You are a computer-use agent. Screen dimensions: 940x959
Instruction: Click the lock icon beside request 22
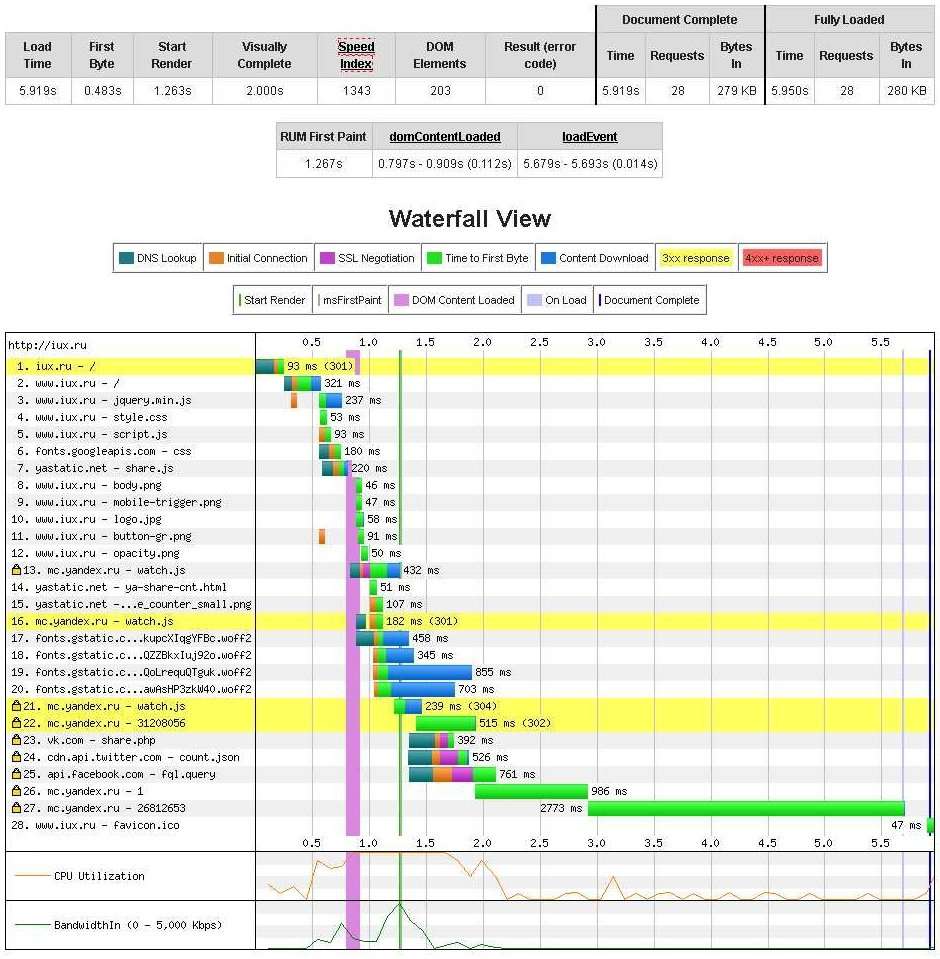tap(17, 723)
